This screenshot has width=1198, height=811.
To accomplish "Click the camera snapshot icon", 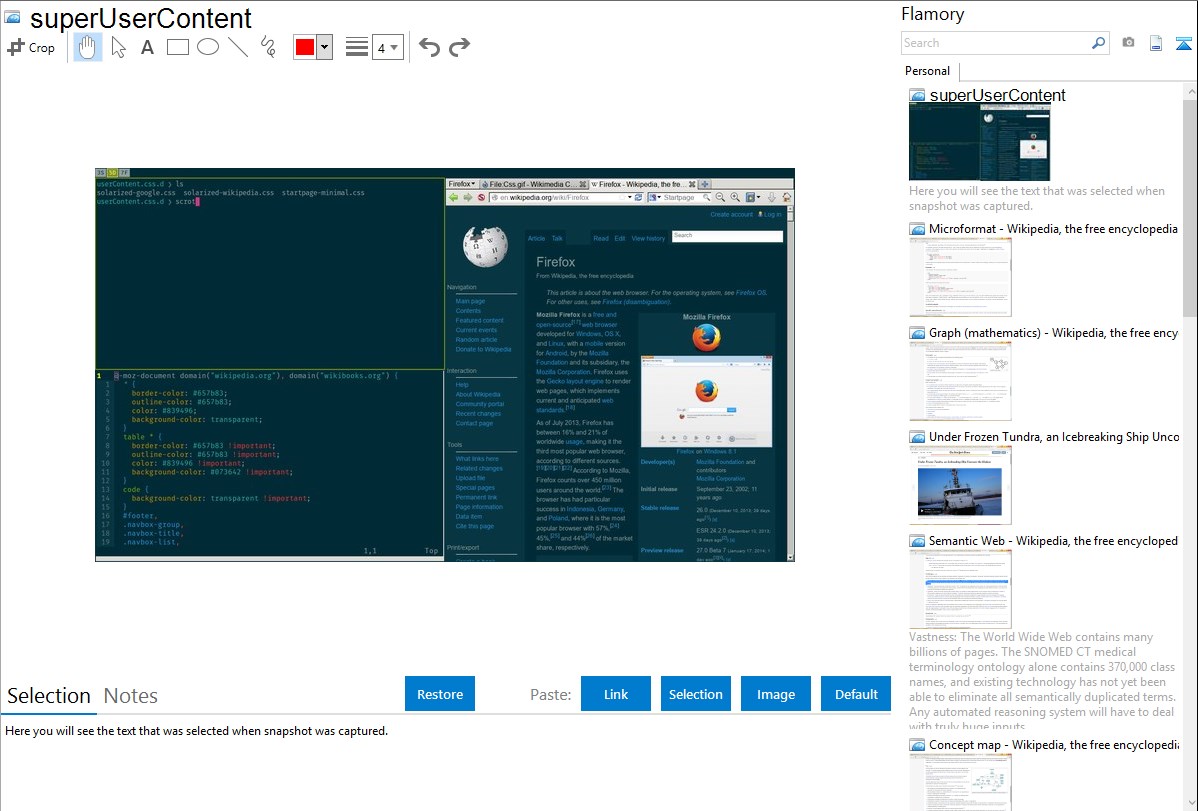I will pos(1128,43).
